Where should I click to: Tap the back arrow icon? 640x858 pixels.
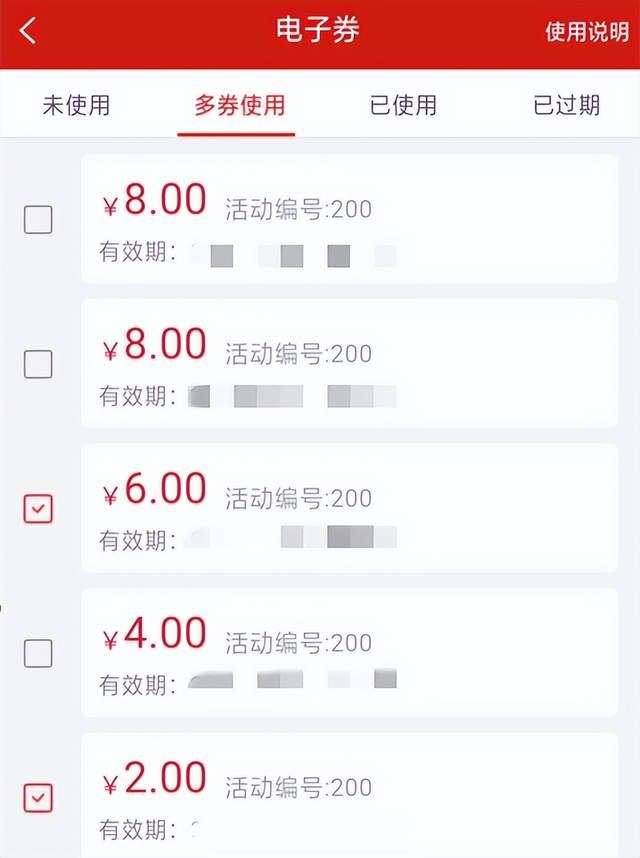[28, 31]
